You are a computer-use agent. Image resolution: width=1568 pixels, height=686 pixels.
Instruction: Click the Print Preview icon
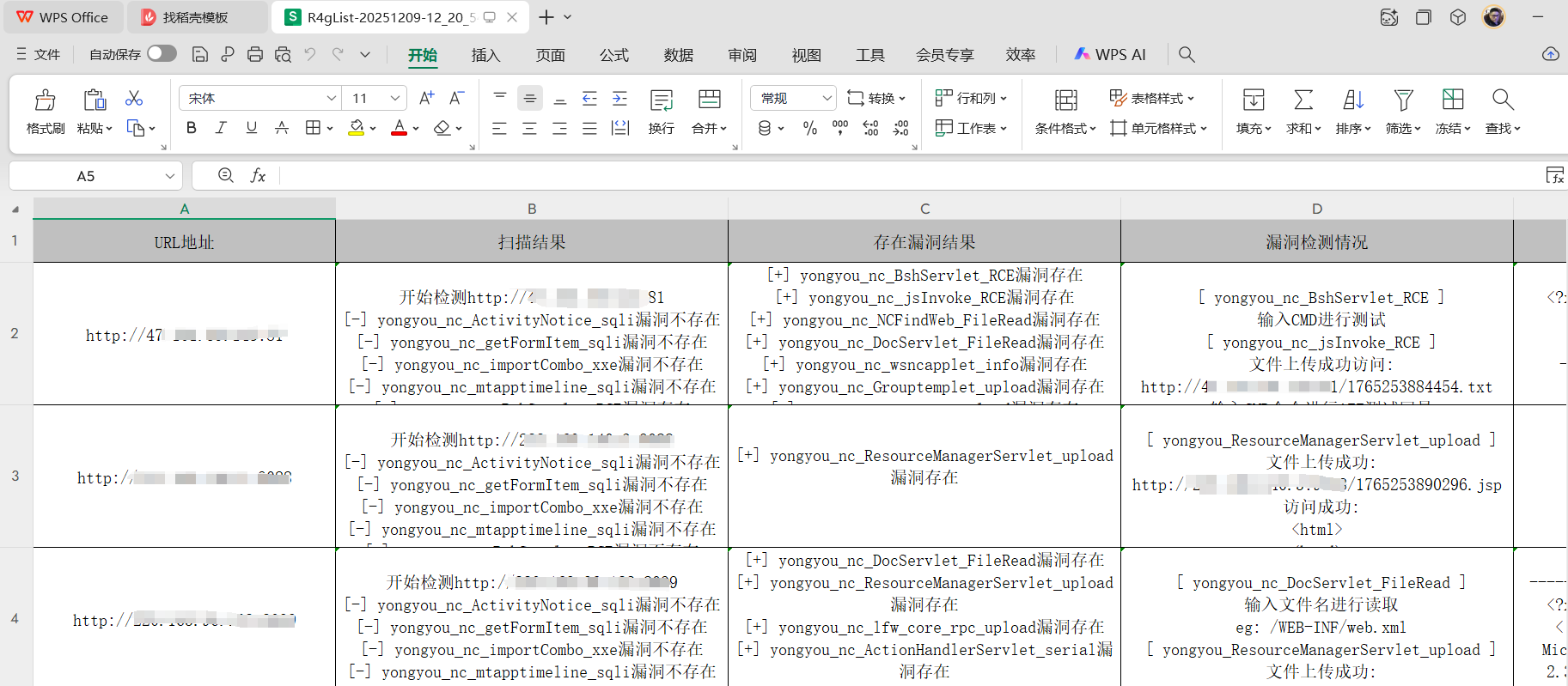283,54
